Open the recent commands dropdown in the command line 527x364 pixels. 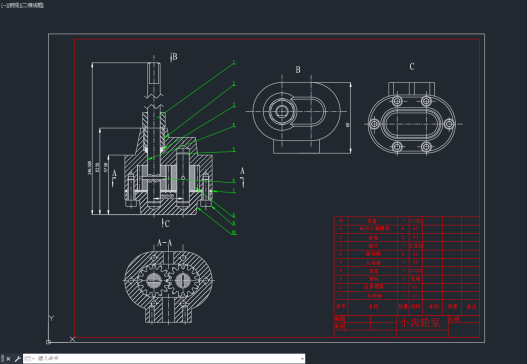click(x=30, y=359)
